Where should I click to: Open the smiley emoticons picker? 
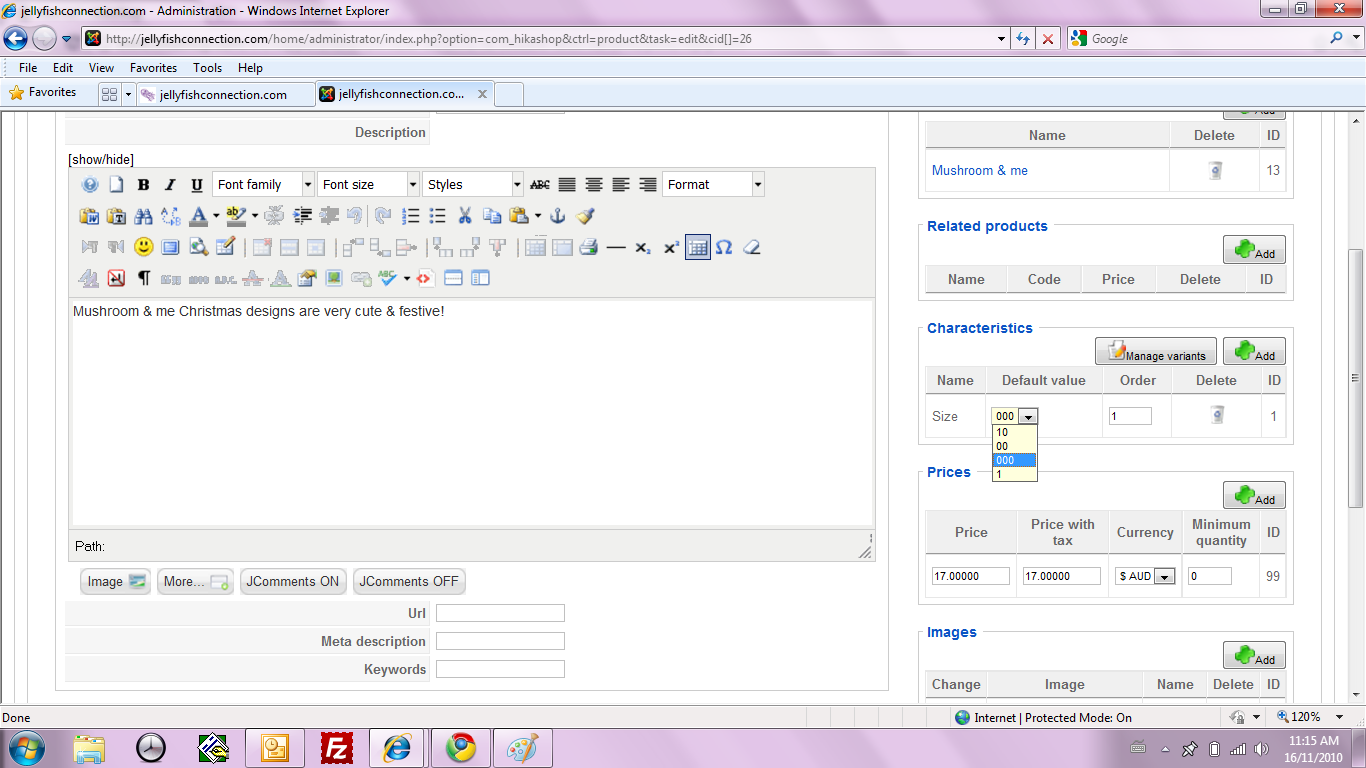click(x=143, y=247)
